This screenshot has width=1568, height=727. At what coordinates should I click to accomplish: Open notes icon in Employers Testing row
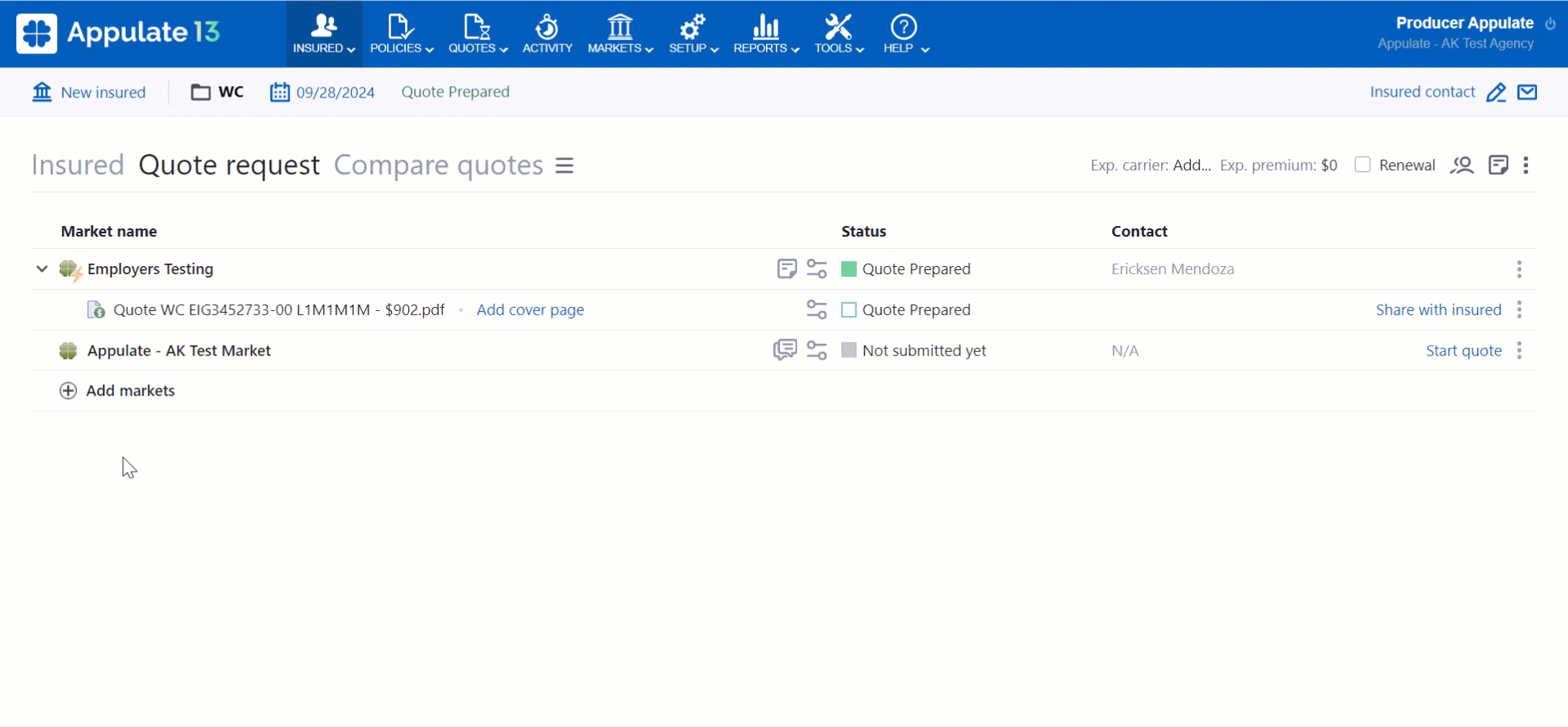click(x=786, y=269)
